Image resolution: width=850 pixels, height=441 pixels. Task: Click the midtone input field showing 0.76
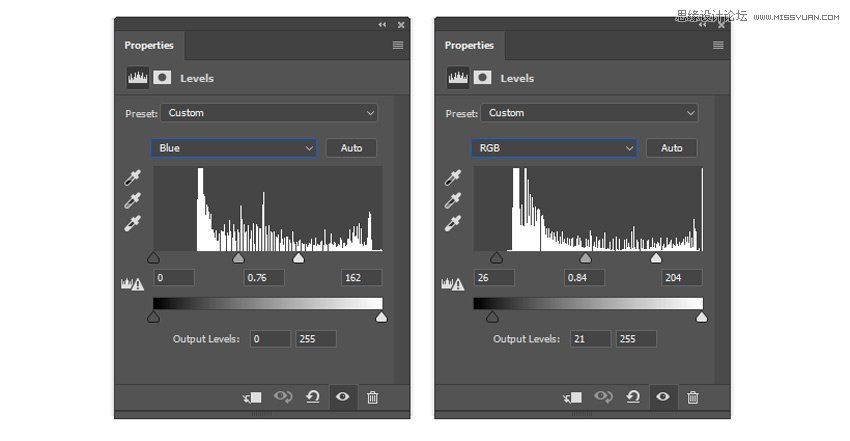click(264, 277)
